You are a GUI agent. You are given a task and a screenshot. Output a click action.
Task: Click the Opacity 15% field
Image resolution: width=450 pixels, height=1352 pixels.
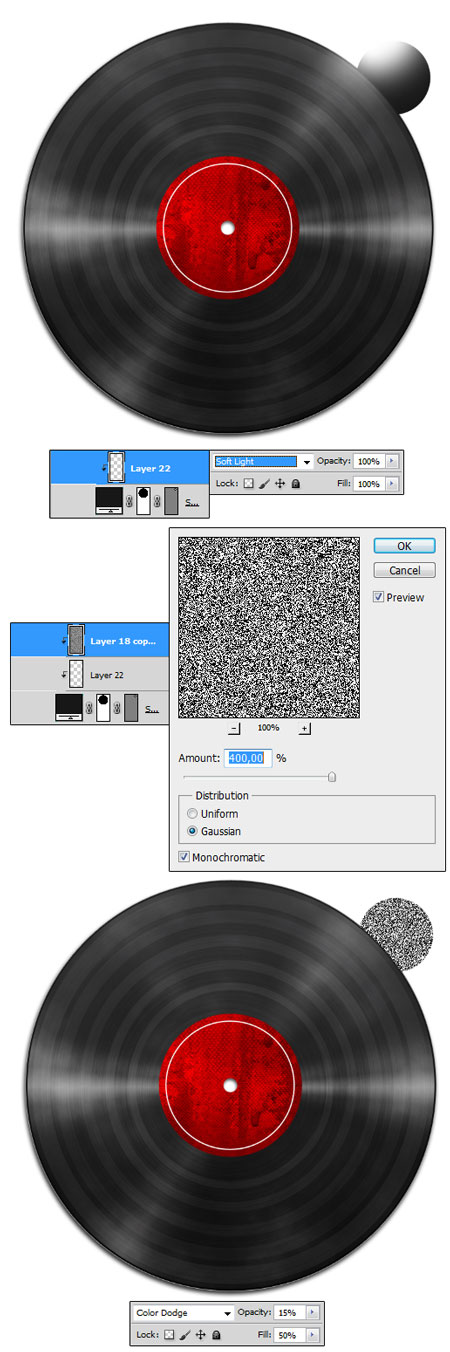click(291, 1312)
